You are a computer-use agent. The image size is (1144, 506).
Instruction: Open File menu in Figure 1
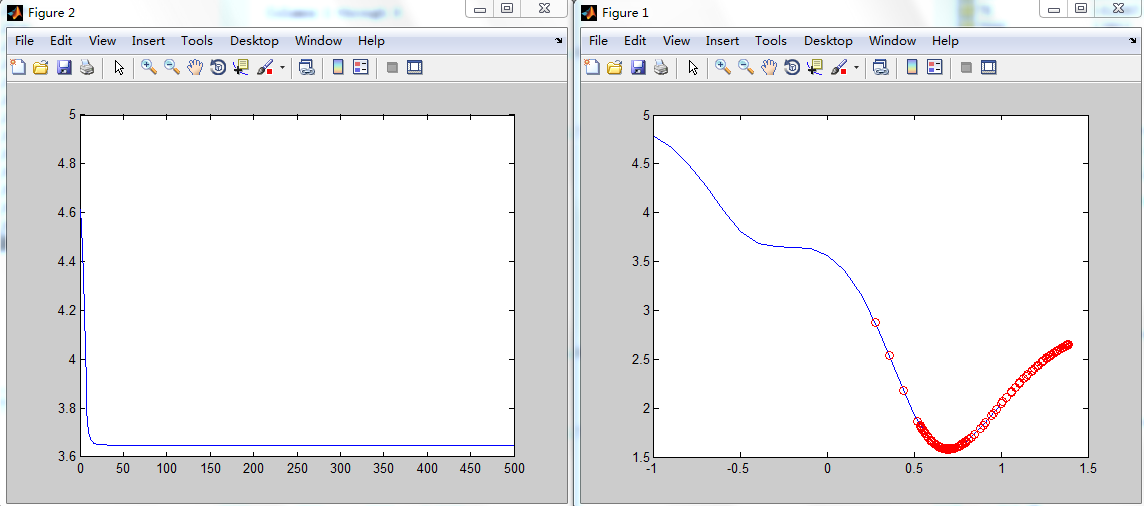click(x=598, y=41)
